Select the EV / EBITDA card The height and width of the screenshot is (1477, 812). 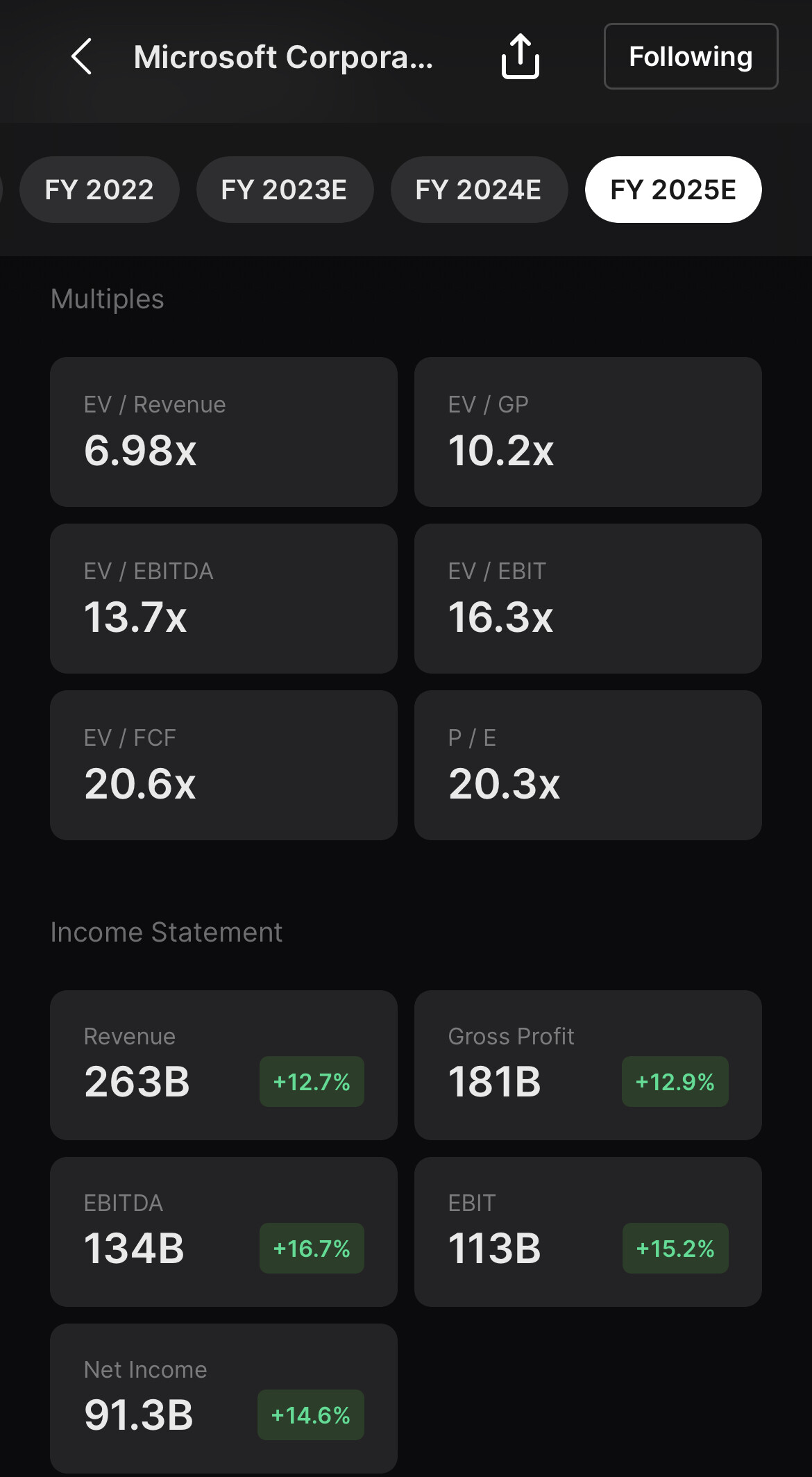click(x=223, y=598)
